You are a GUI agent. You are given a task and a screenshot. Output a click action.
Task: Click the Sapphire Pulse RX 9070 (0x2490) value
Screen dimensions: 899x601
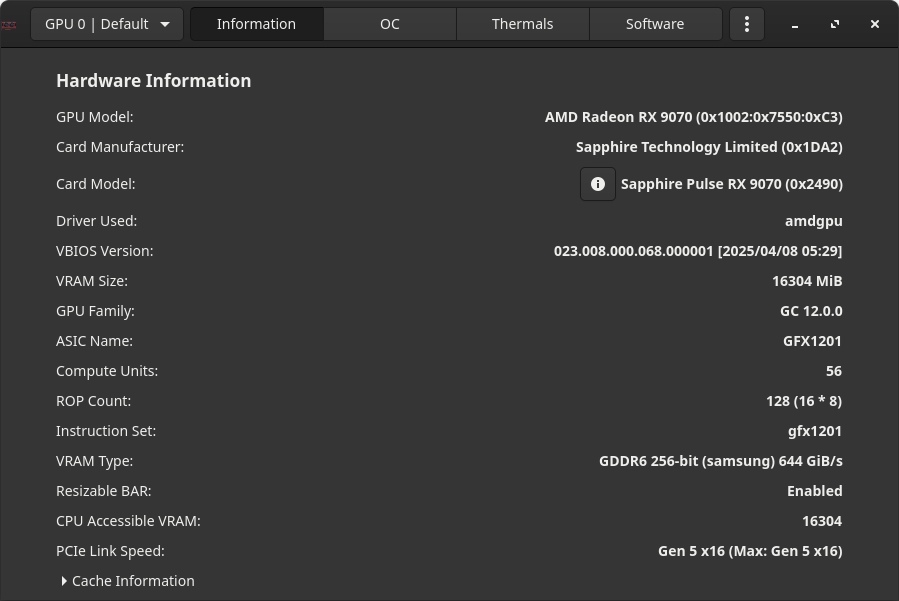point(732,184)
